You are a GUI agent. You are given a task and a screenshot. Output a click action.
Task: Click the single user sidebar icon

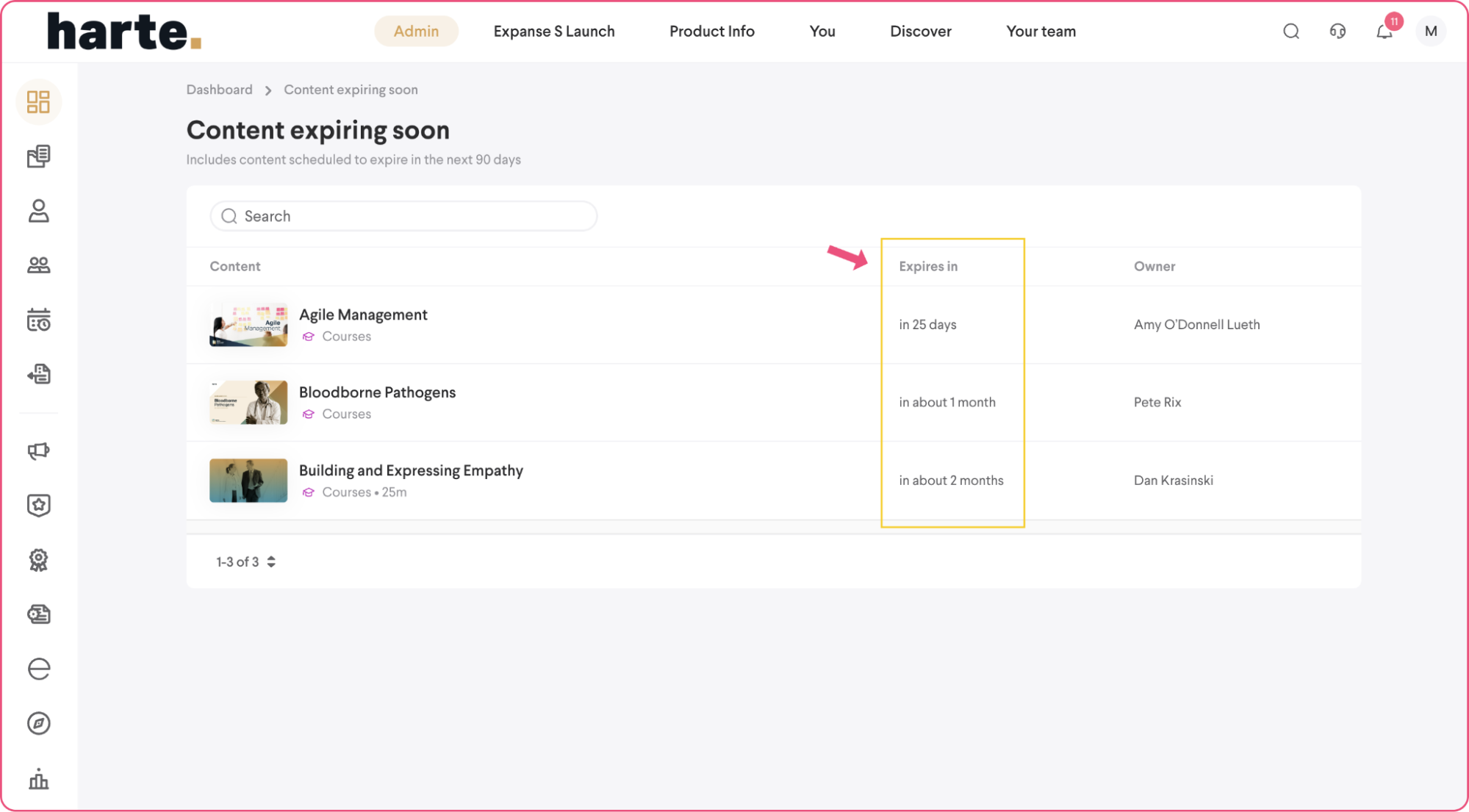pos(38,211)
